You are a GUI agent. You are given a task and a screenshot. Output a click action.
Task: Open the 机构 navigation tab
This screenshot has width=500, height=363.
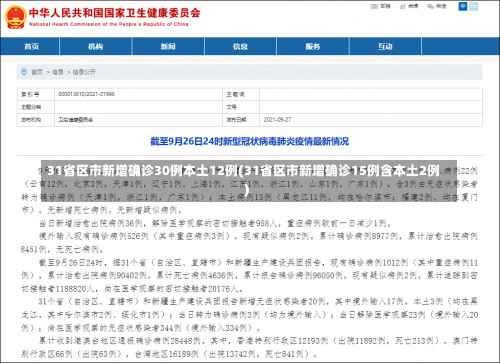[96, 46]
